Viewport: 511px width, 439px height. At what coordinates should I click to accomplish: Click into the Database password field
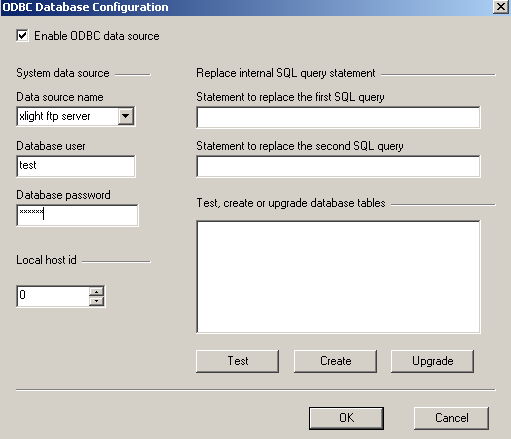77,215
